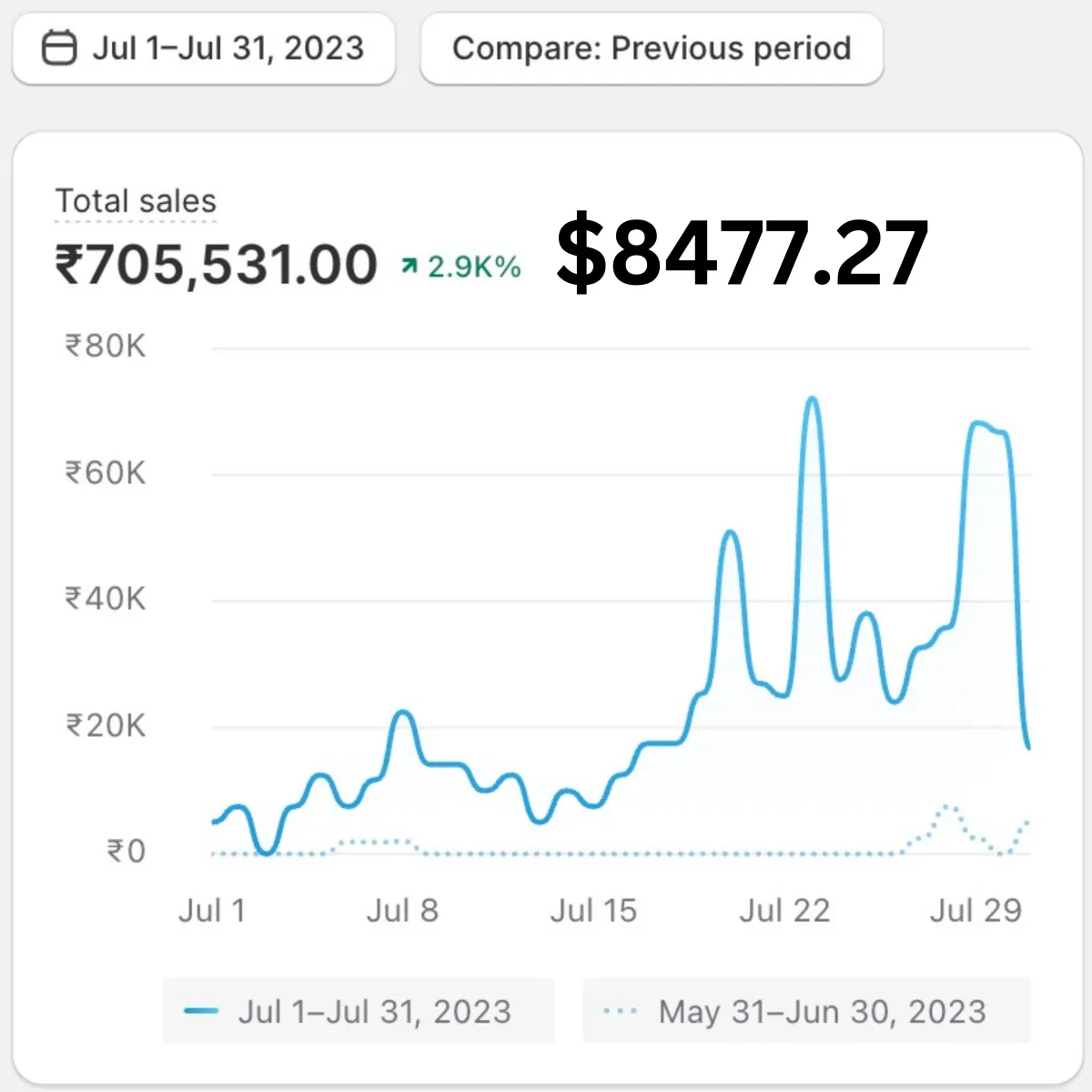This screenshot has height=1092, width=1092.
Task: Click the $8477.27 dollar amount
Action: (742, 252)
